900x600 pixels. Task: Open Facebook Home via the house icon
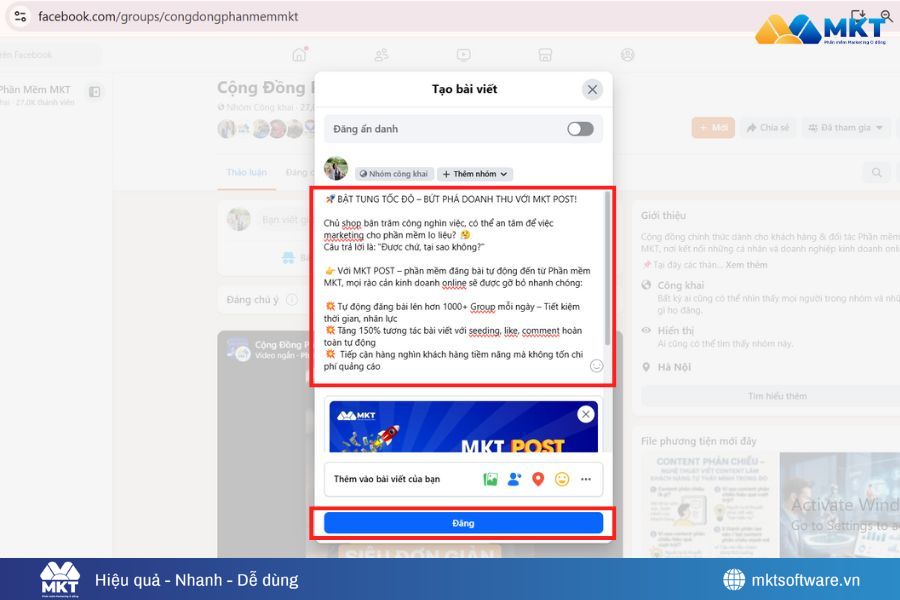click(x=300, y=55)
